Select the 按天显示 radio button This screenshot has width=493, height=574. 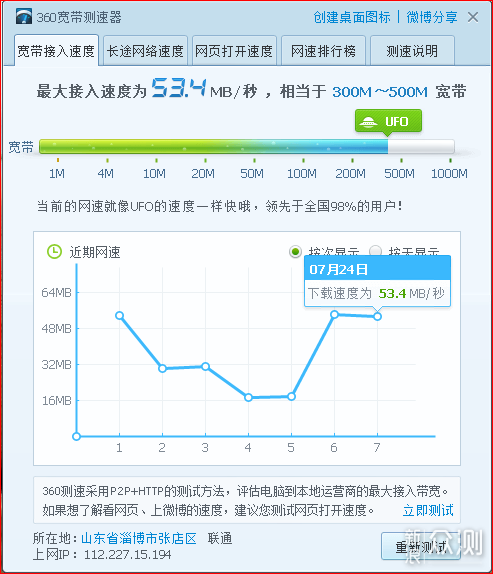point(376,251)
